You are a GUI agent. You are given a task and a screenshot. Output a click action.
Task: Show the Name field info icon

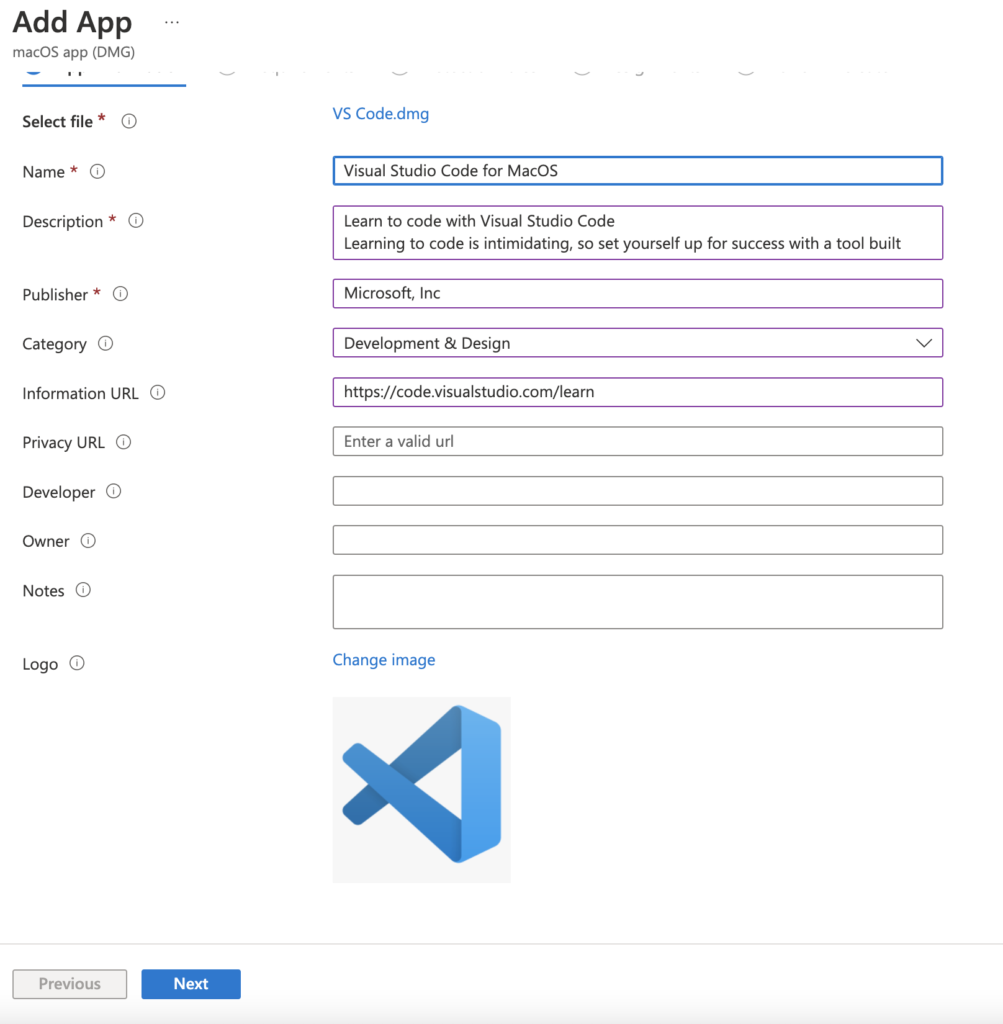click(x=97, y=171)
